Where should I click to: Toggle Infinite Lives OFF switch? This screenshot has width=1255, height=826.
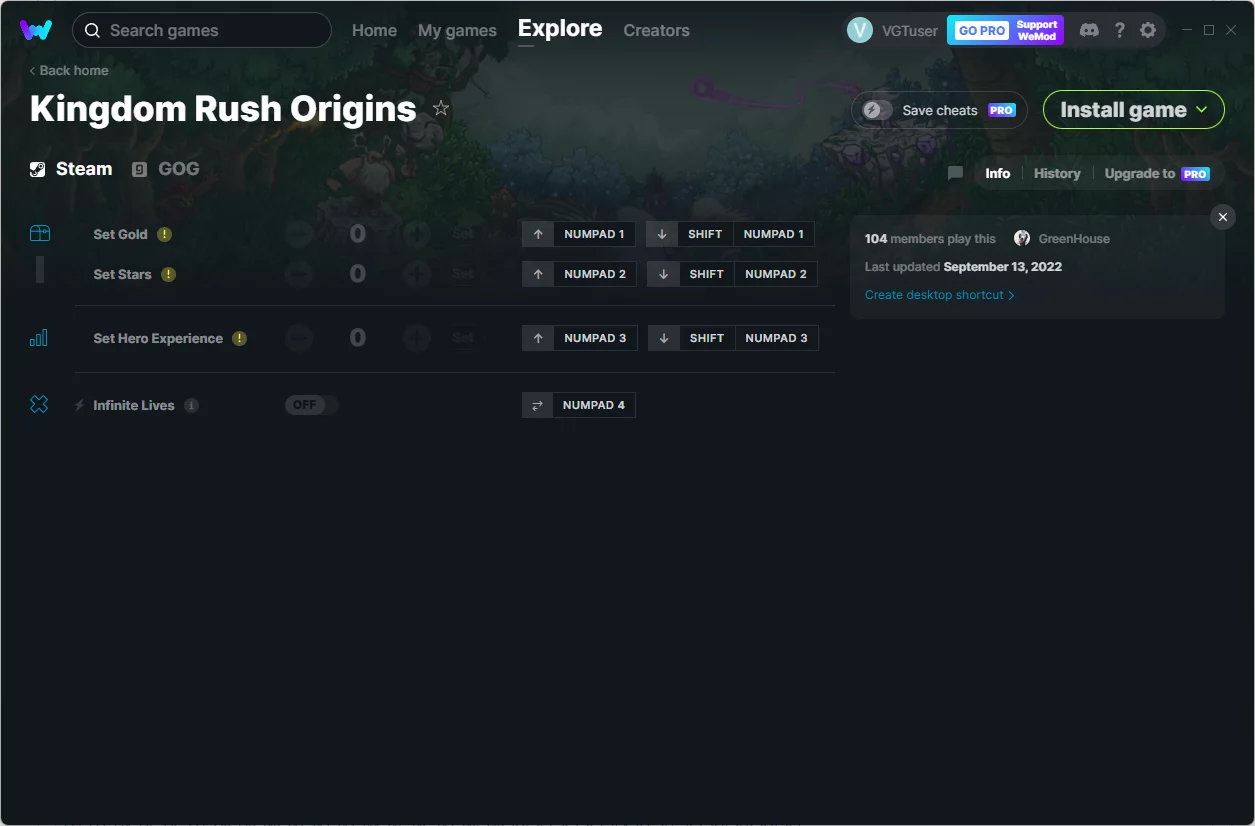coord(312,405)
